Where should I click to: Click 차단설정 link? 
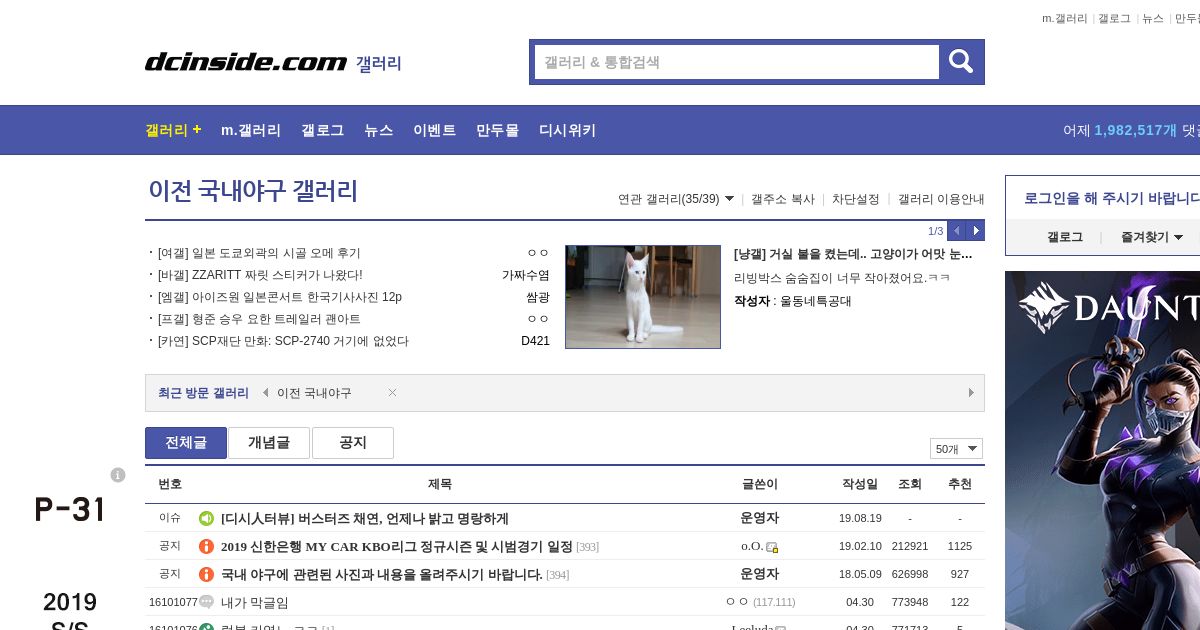(856, 199)
